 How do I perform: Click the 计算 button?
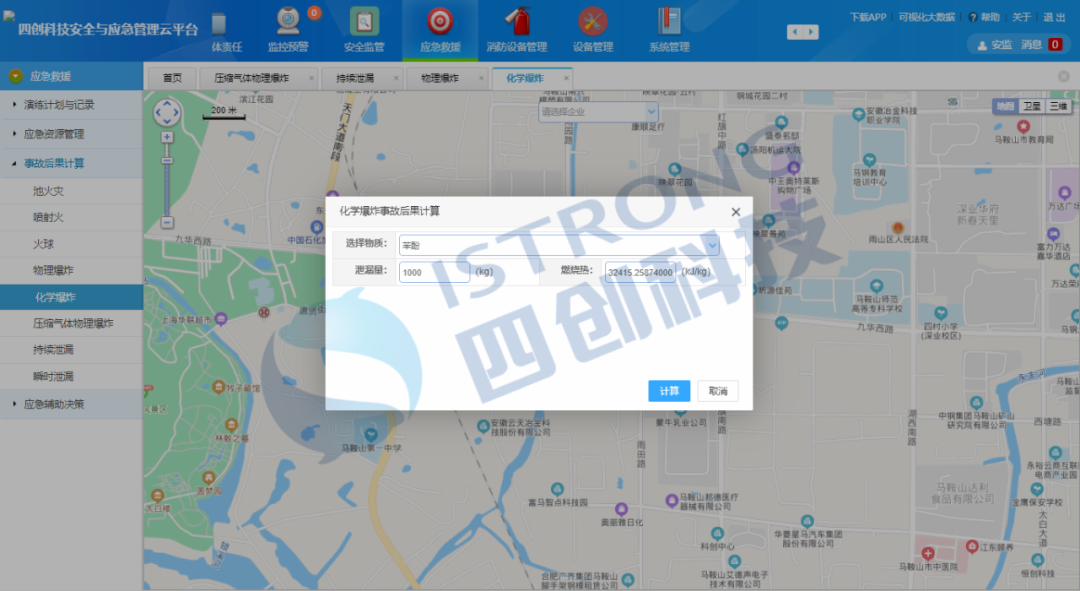pyautogui.click(x=669, y=391)
